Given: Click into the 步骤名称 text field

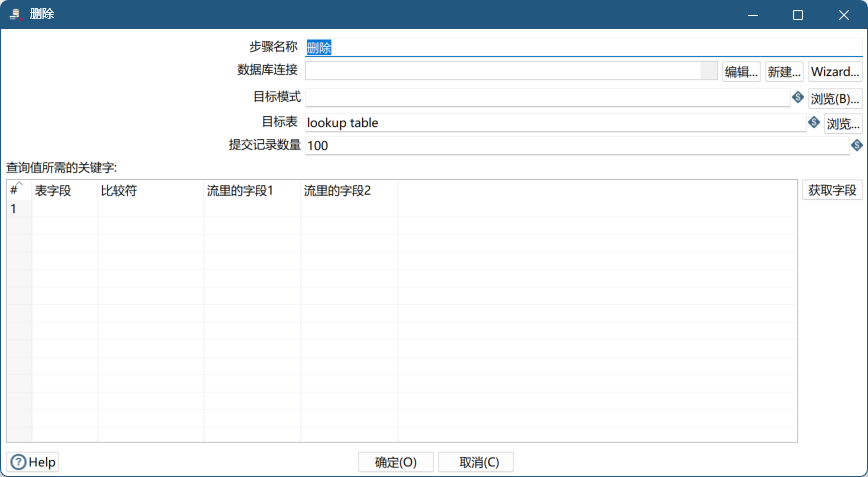Looking at the screenshot, I should (x=583, y=47).
